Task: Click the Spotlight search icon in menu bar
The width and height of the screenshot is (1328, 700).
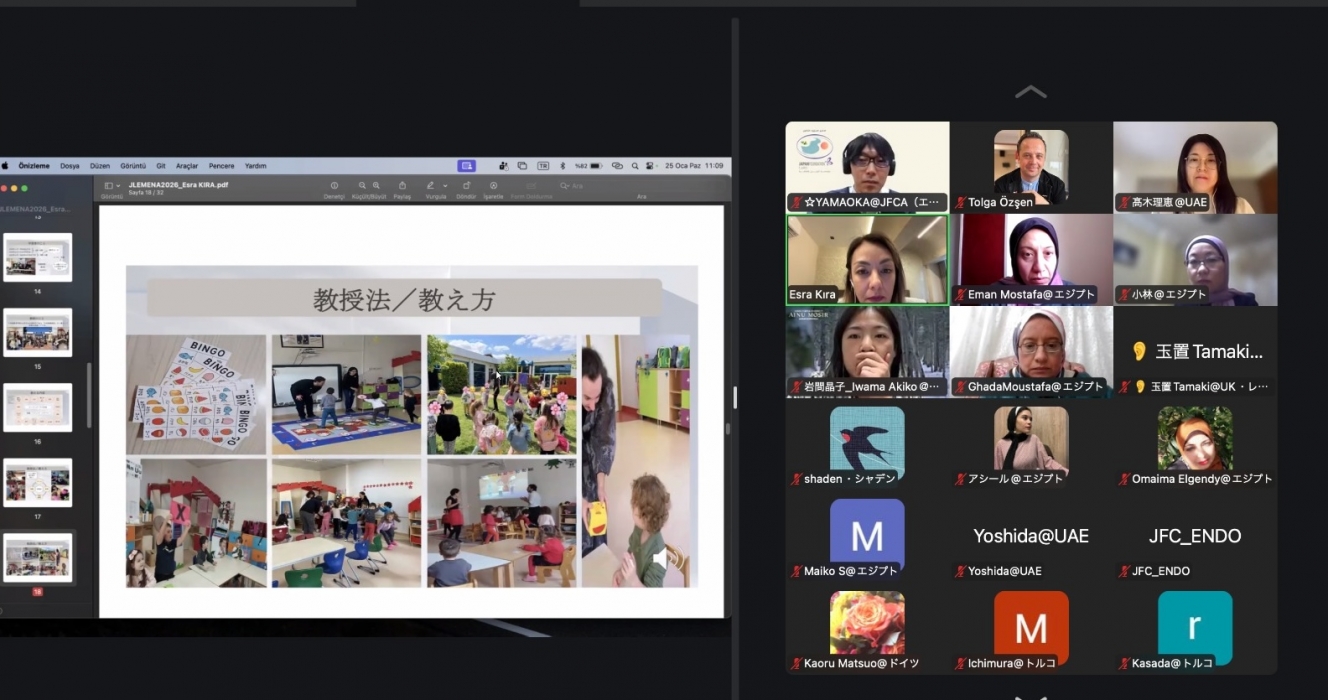Action: pos(635,166)
